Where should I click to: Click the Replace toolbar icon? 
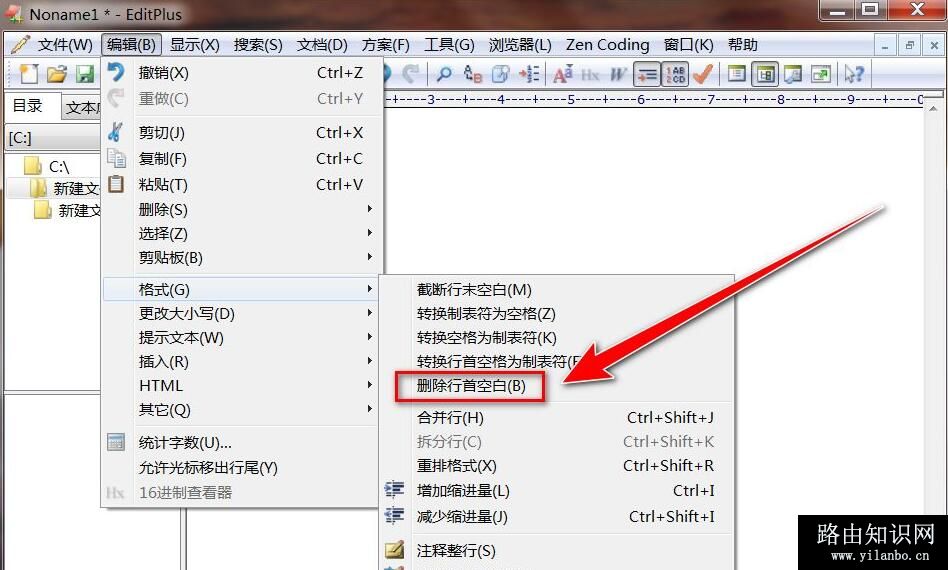472,74
